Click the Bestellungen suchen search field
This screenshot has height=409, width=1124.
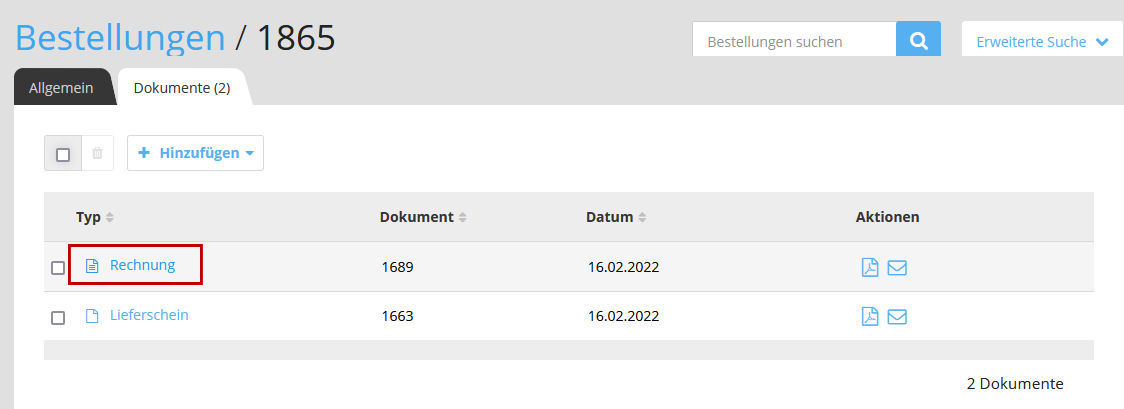point(794,42)
